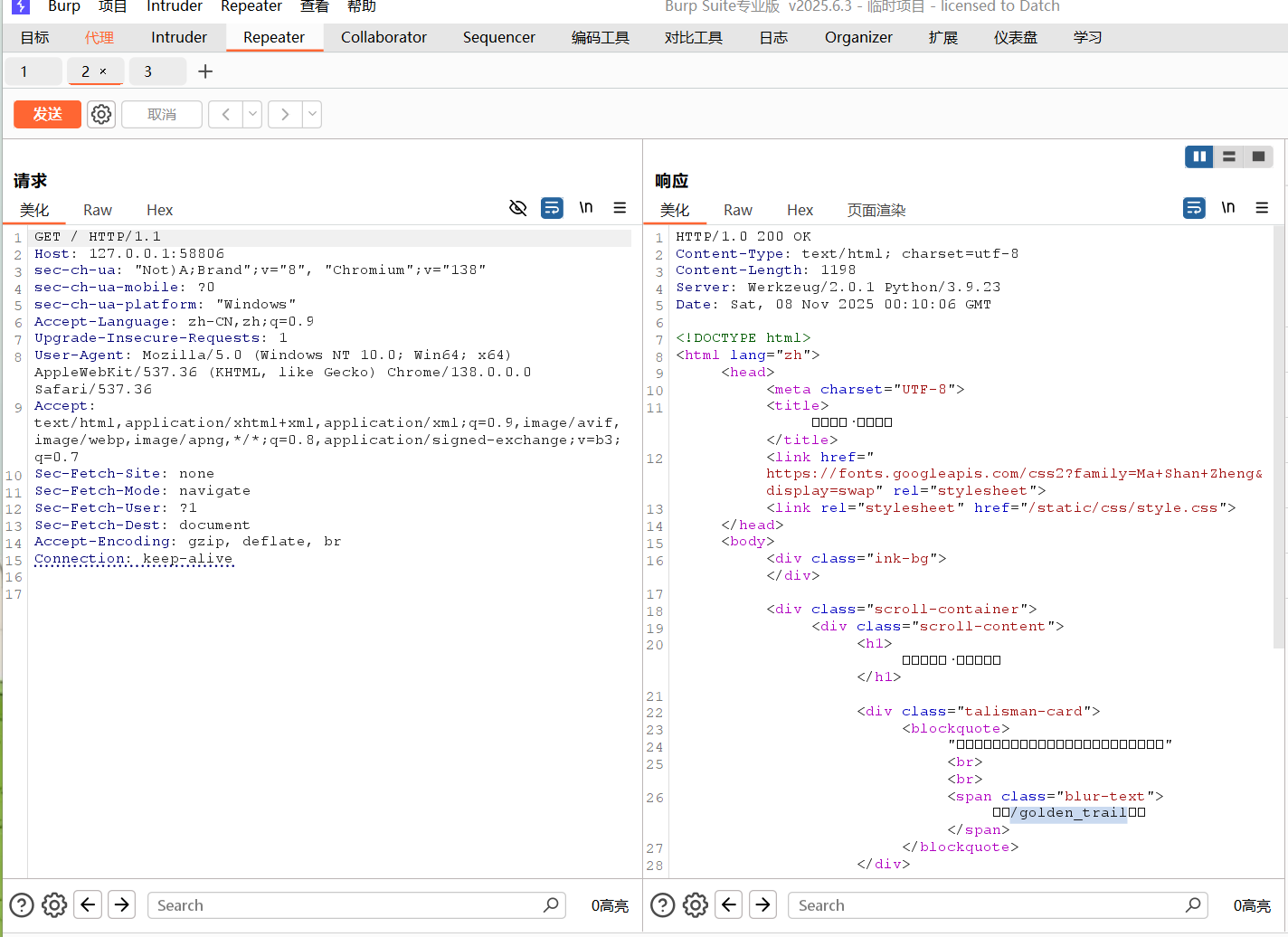
Task: Expand the forward history dropdown arrow
Action: point(312,114)
